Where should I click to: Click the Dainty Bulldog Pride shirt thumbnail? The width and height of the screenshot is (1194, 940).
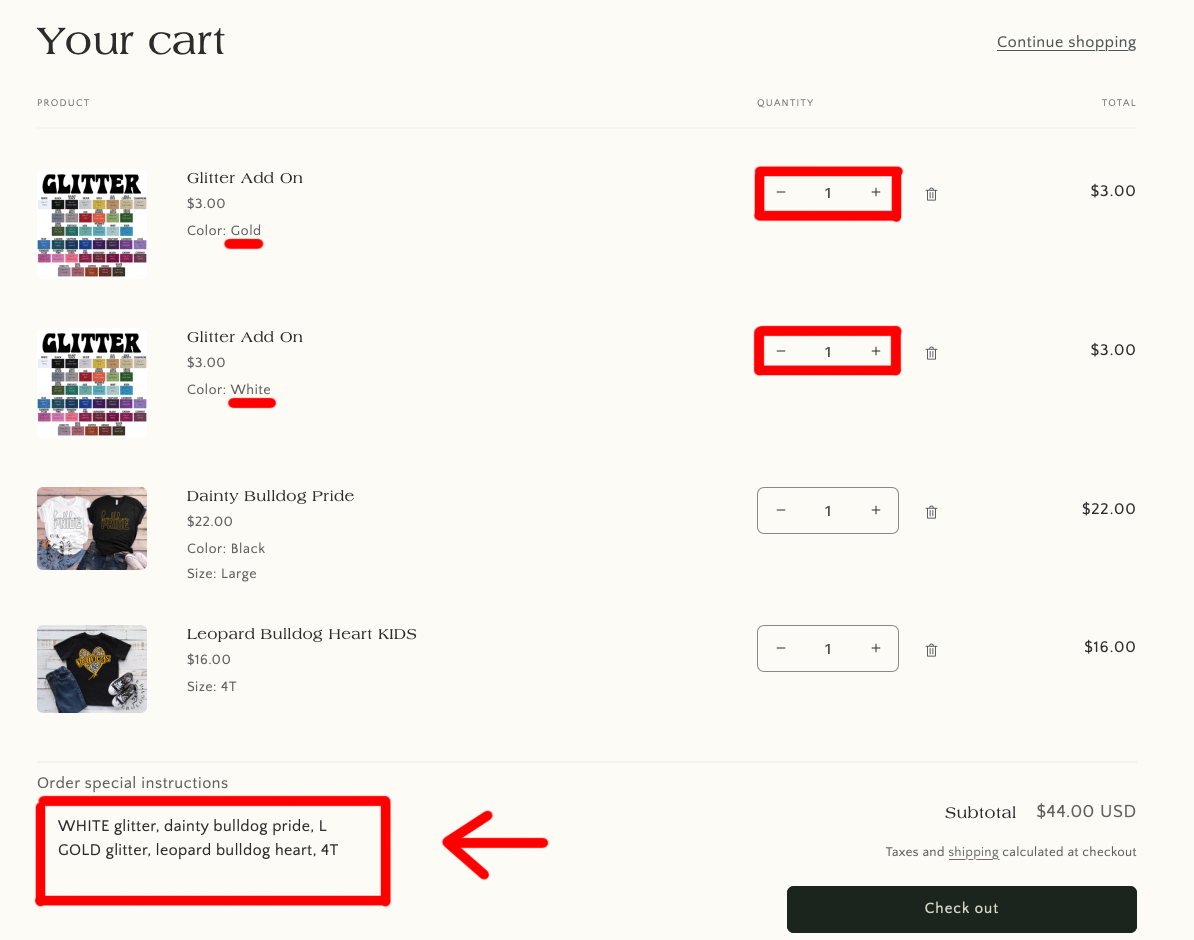[x=92, y=529]
